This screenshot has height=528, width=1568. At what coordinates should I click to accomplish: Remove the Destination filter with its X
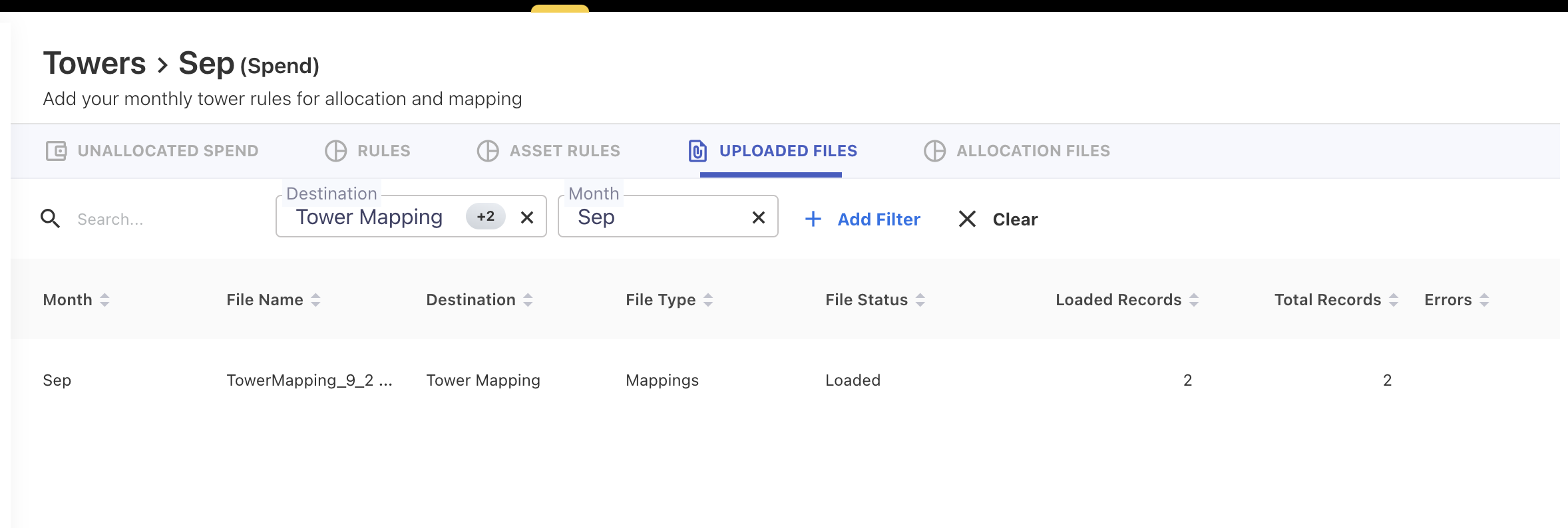pyautogui.click(x=527, y=217)
